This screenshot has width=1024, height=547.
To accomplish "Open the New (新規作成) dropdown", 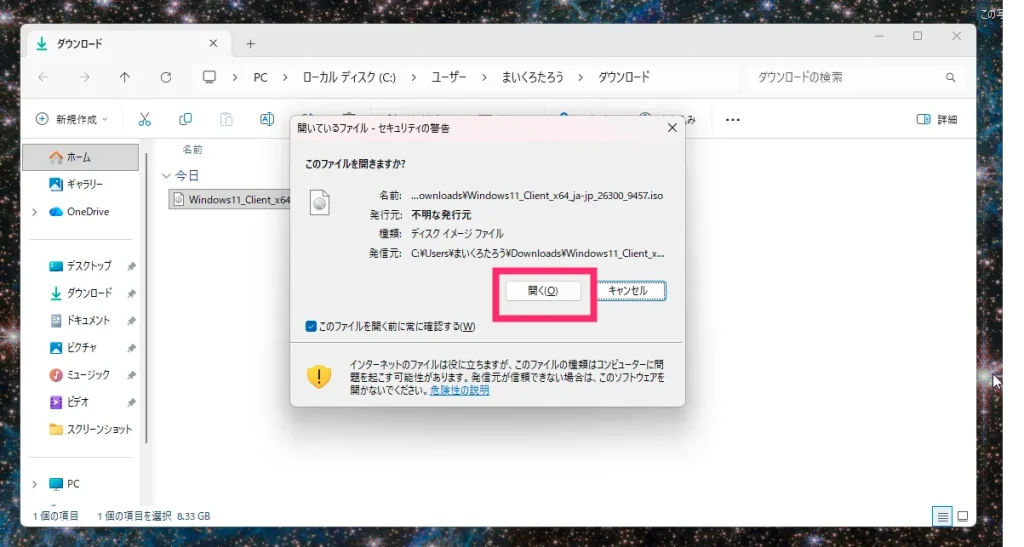I will pos(72,119).
